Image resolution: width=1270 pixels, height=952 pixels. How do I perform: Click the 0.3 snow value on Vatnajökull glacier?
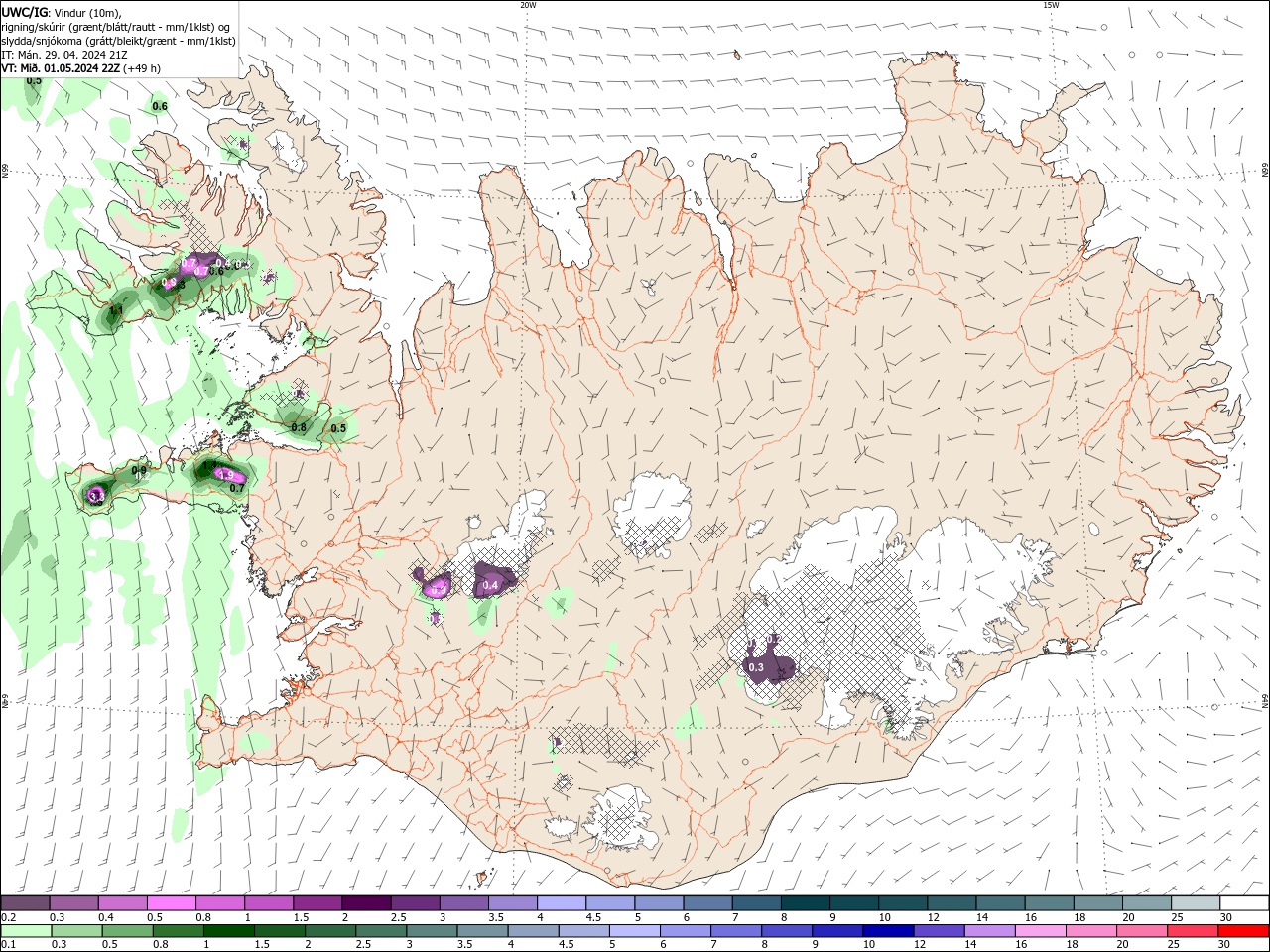tap(756, 667)
